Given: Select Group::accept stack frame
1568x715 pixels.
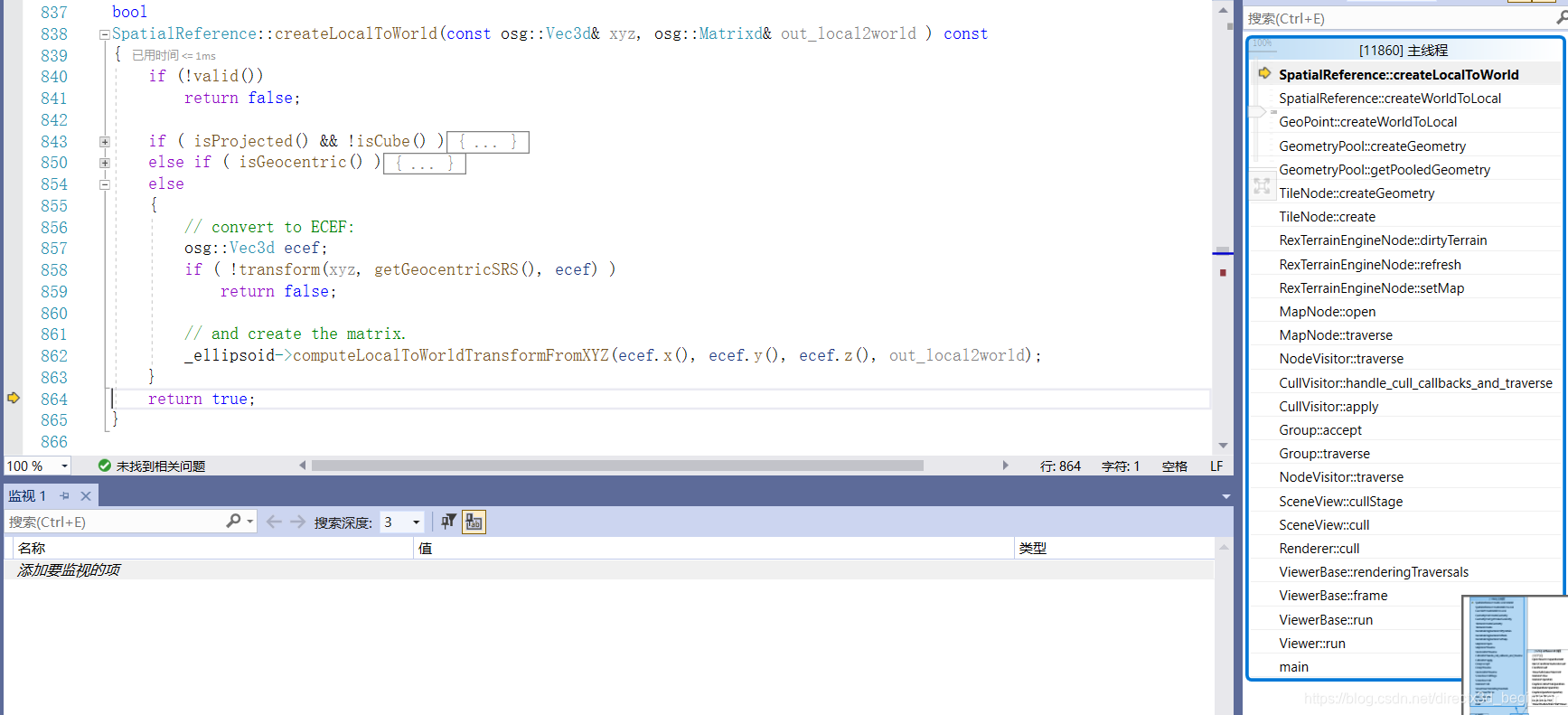Looking at the screenshot, I should [x=1319, y=429].
